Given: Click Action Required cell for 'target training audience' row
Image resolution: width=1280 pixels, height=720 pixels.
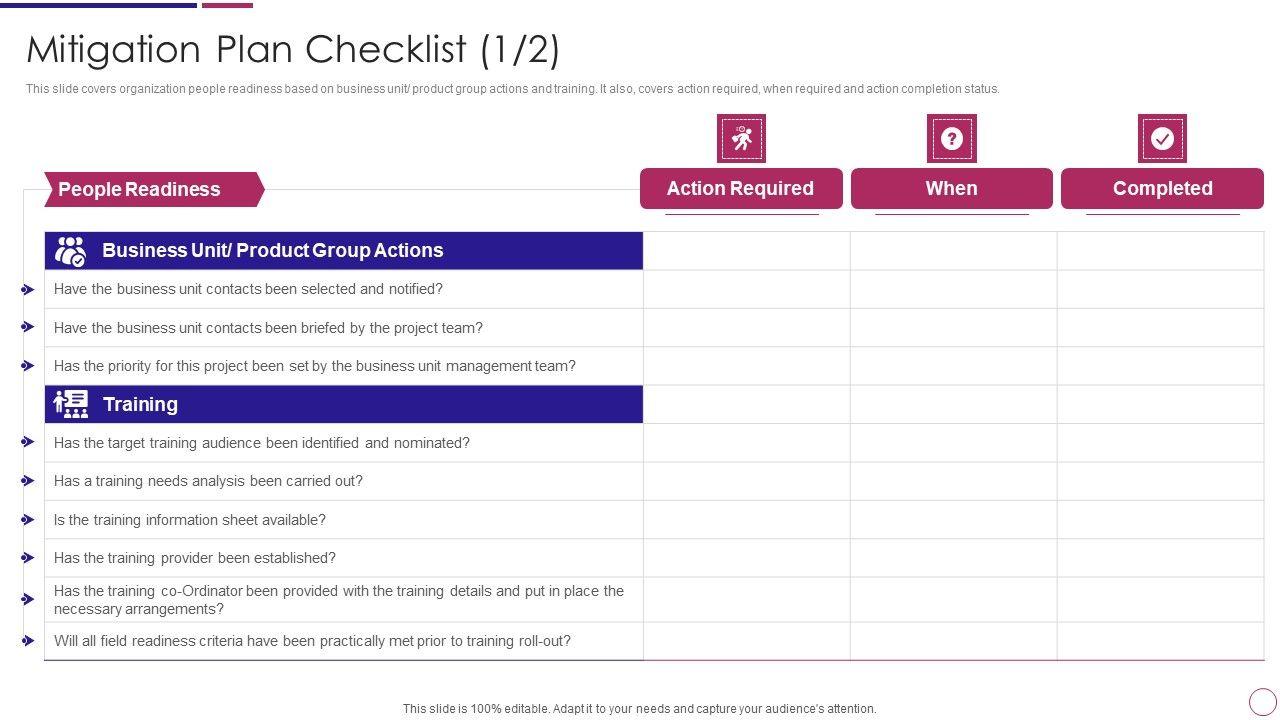Looking at the screenshot, I should point(746,443).
